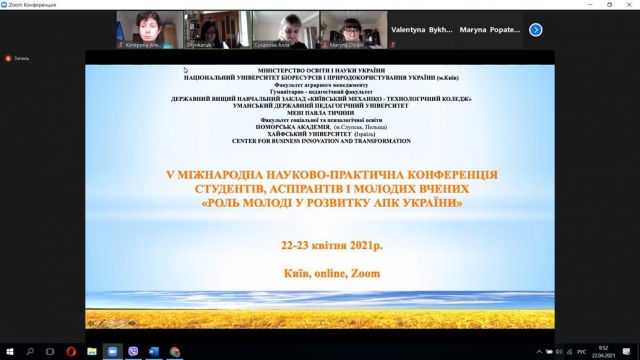
Task: Open Google Chrome from taskbar
Action: pos(175,351)
